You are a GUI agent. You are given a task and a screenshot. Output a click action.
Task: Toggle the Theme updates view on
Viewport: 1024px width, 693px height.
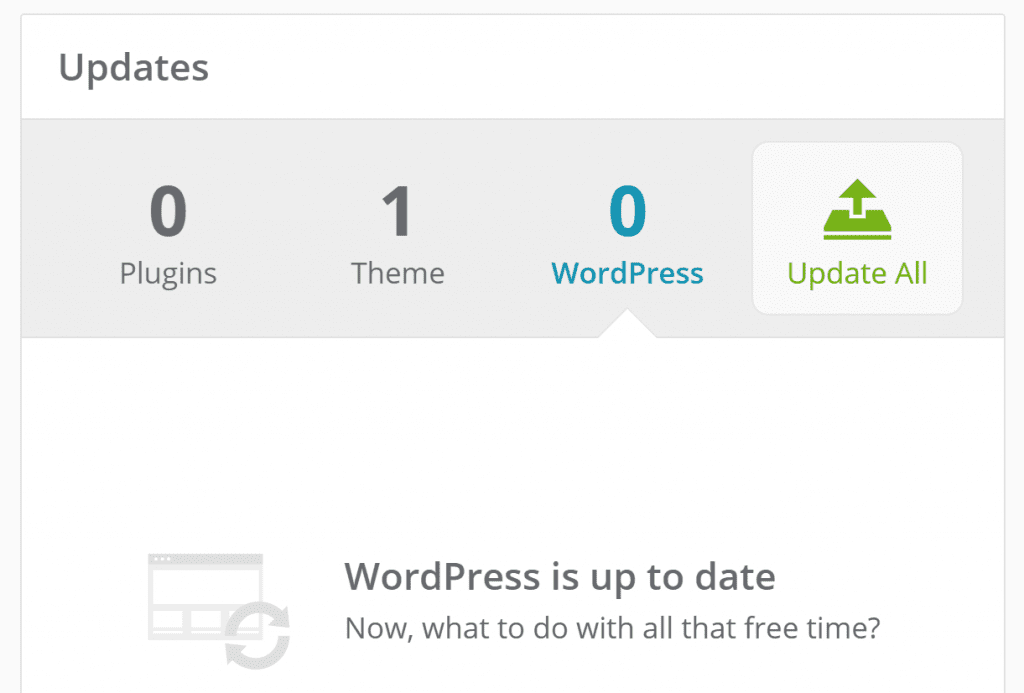[x=397, y=240]
